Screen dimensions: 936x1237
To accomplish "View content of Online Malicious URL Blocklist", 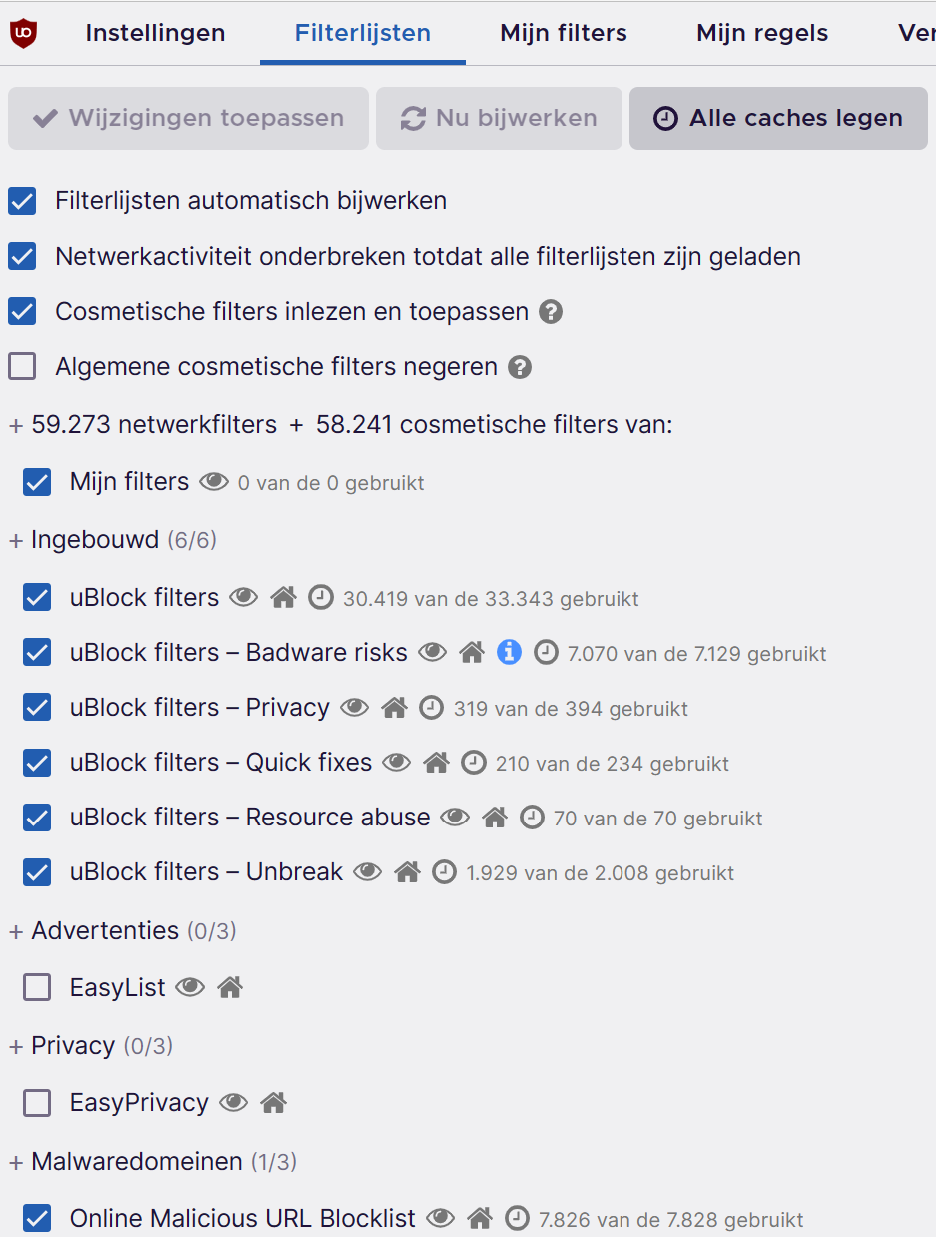I will (440, 1219).
